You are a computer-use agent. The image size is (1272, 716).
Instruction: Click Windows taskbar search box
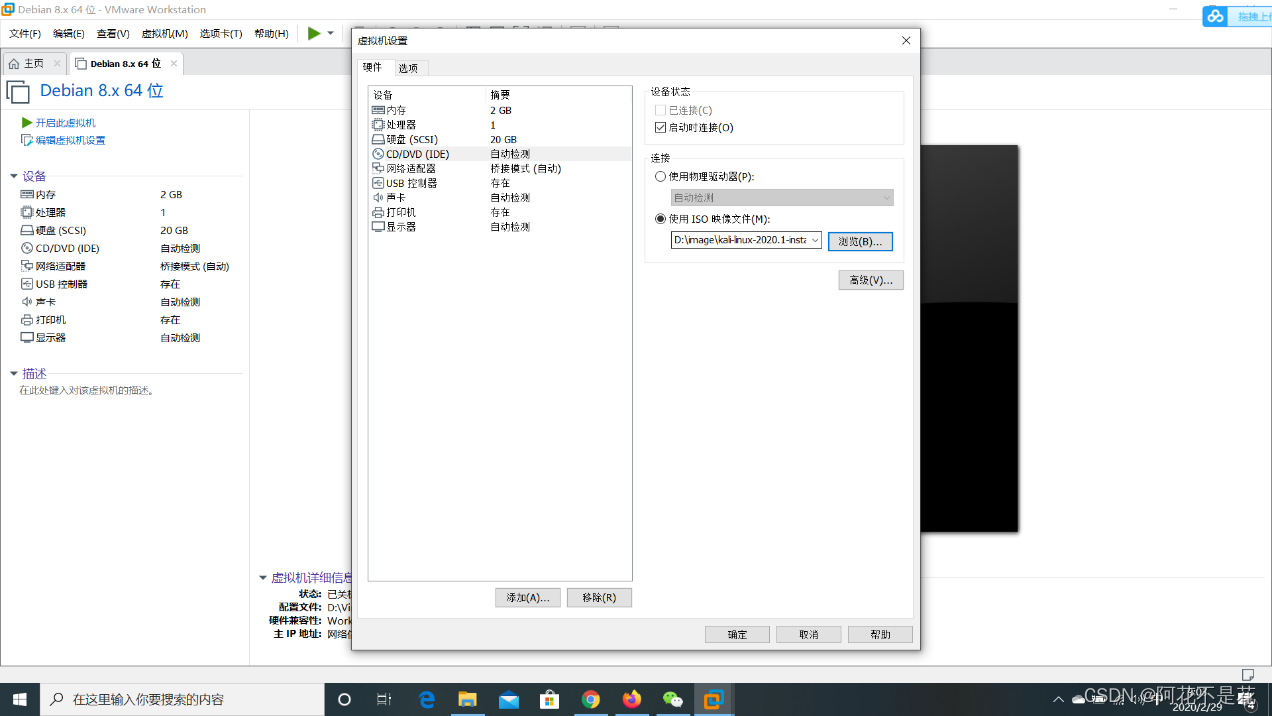pyautogui.click(x=183, y=699)
